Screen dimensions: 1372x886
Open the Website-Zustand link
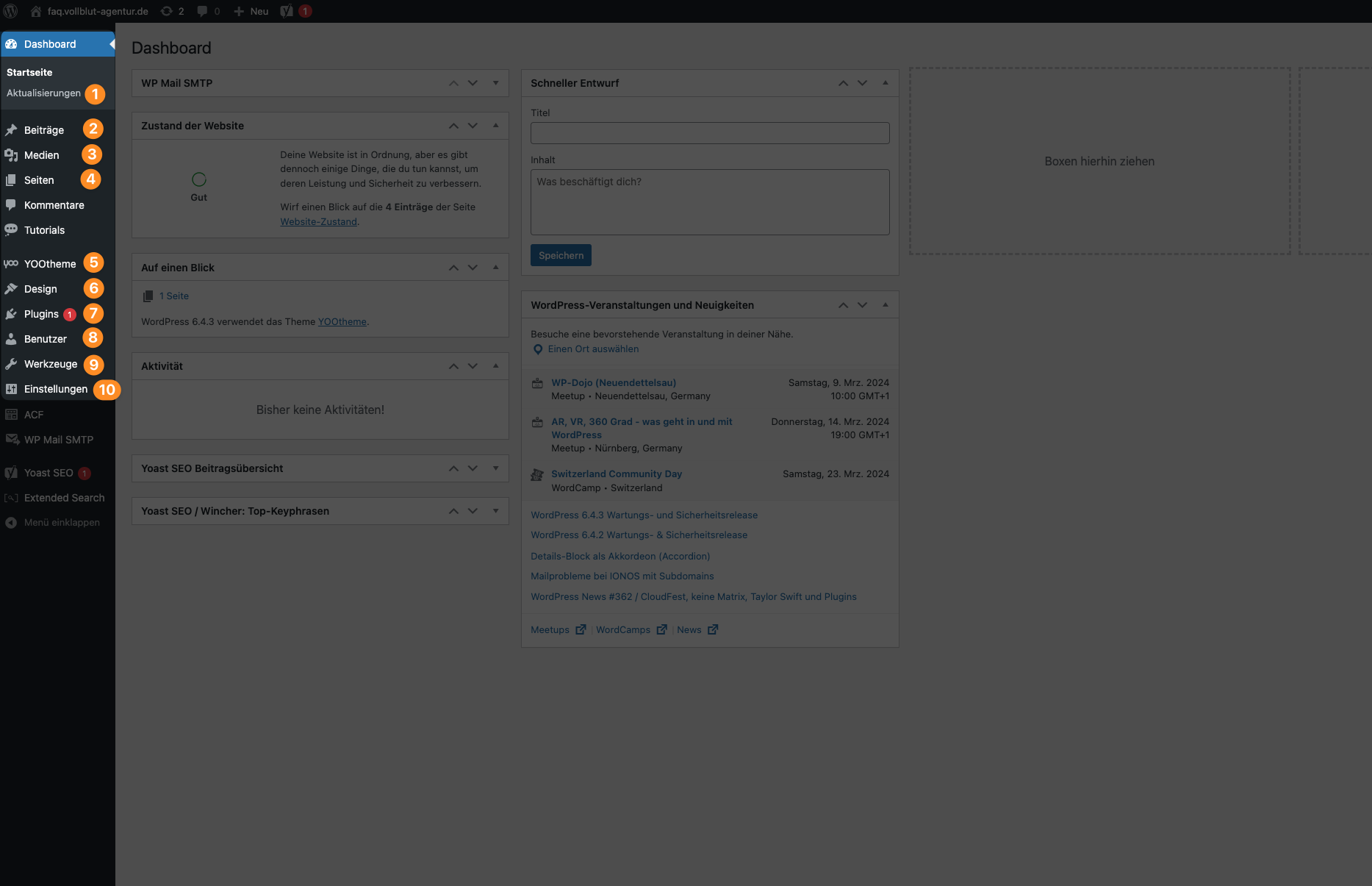(318, 221)
